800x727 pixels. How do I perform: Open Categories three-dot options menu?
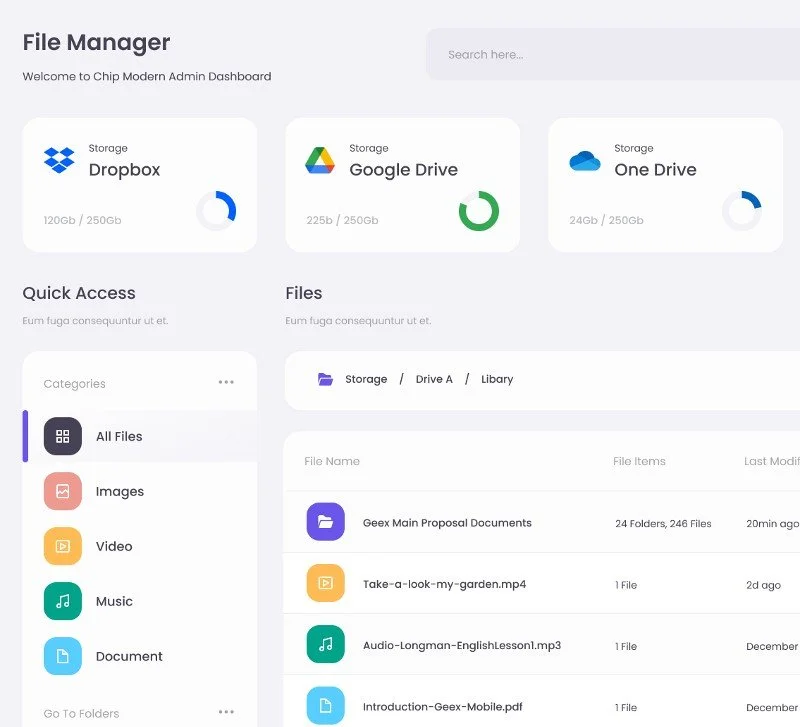coord(226,383)
